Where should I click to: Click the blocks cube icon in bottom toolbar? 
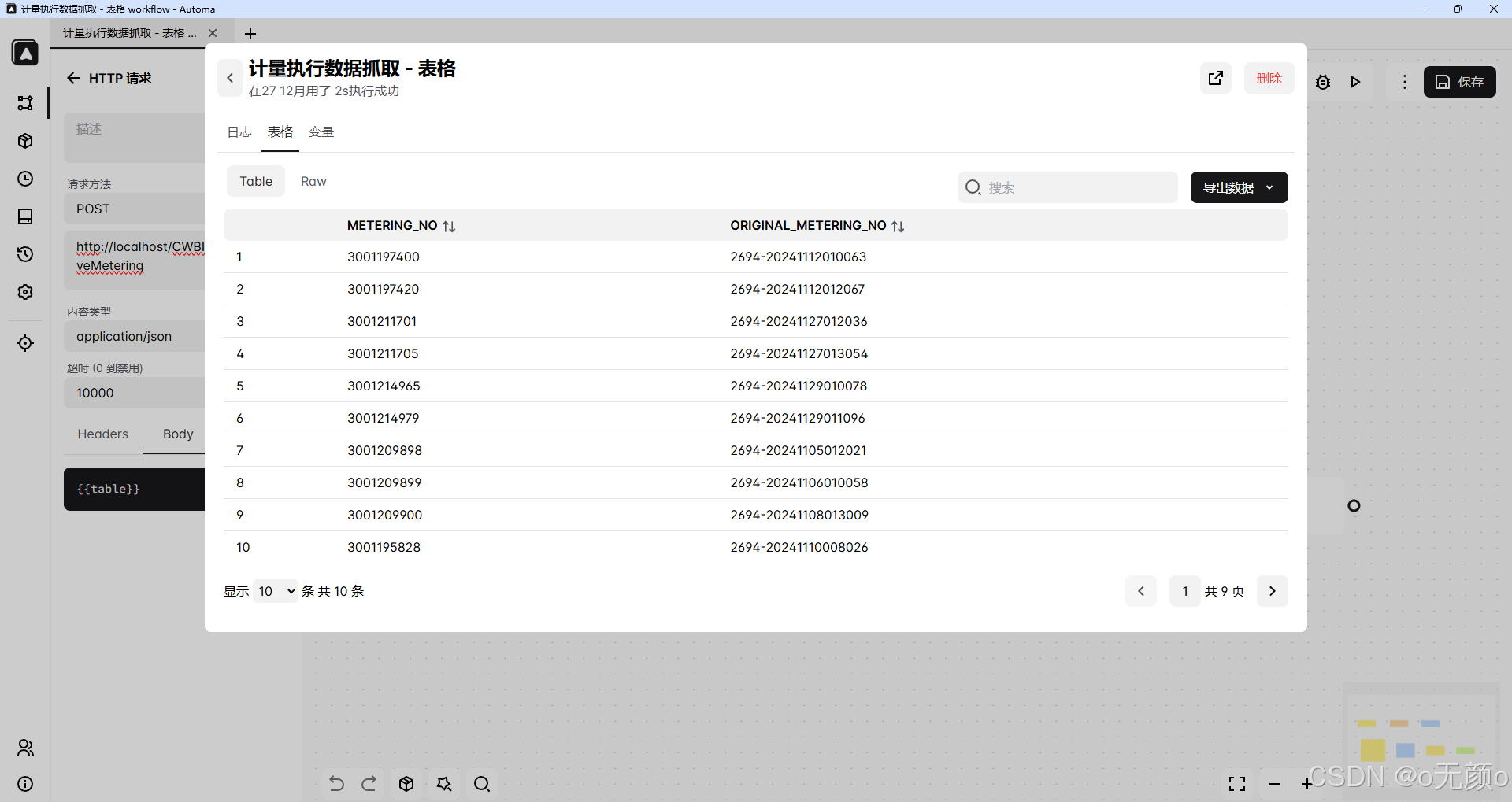[406, 784]
